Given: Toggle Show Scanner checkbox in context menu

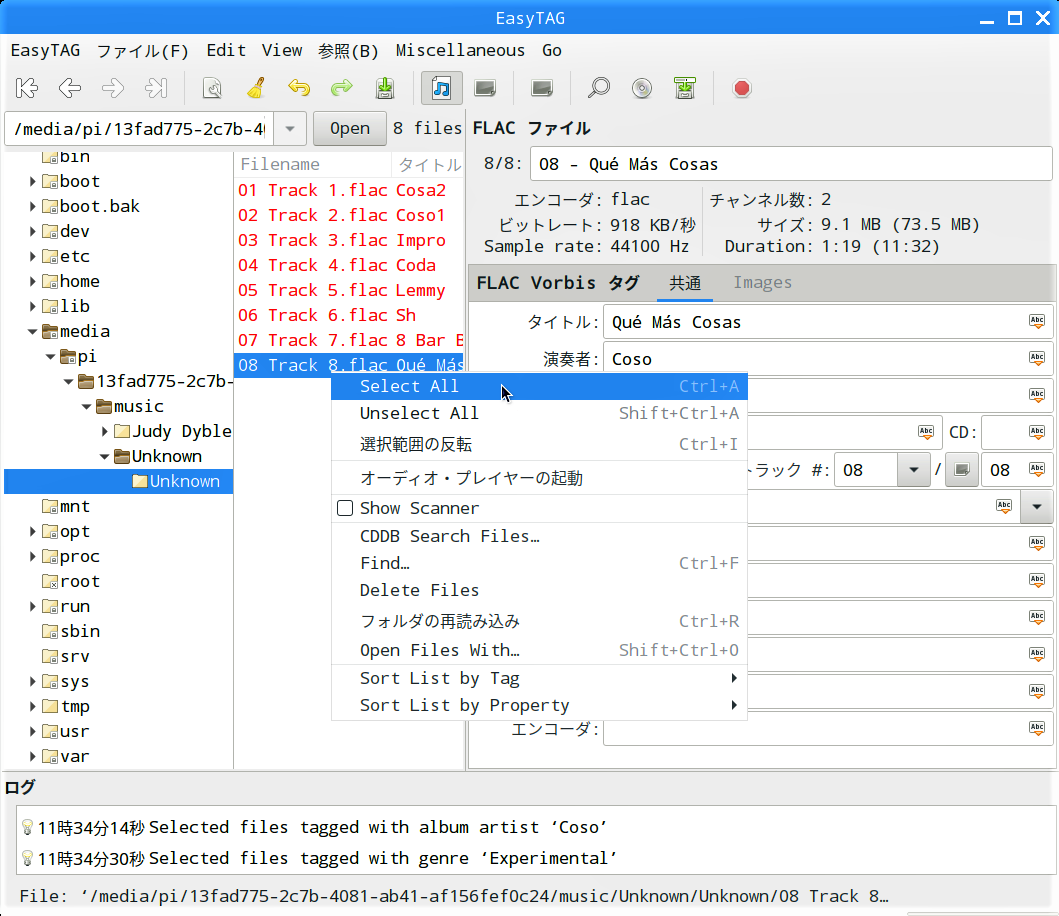Looking at the screenshot, I should [x=345, y=508].
